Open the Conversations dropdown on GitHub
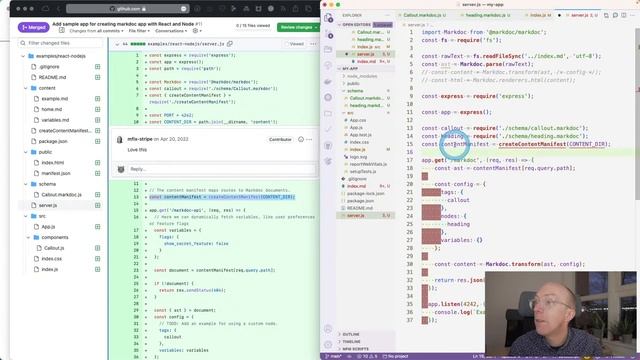Screen dimensions: 640x360 [x=171, y=31]
